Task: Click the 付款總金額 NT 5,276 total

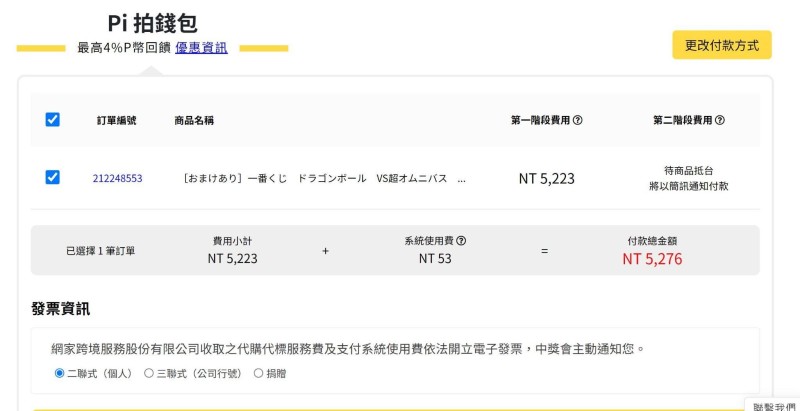Action: click(x=652, y=259)
